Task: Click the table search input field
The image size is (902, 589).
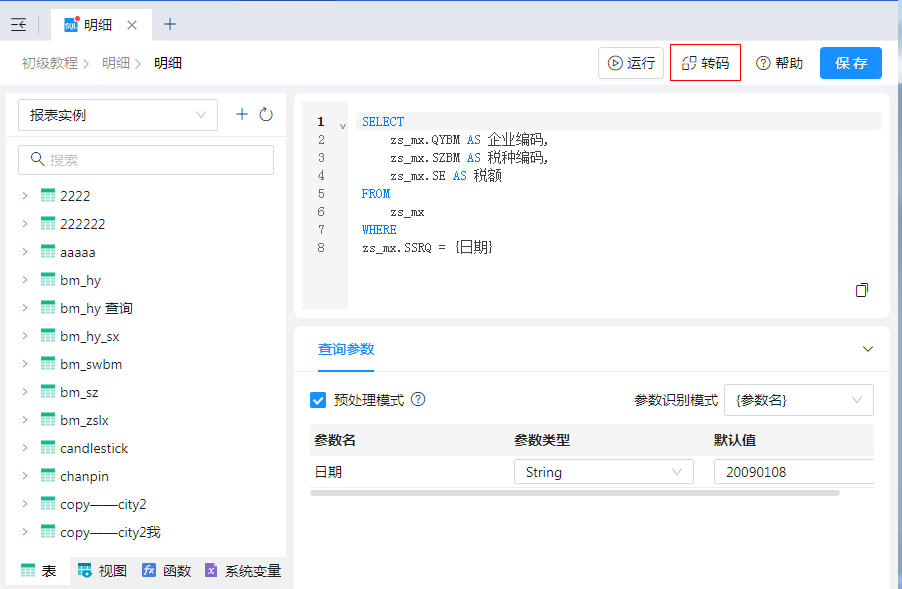Action: click(x=146, y=160)
